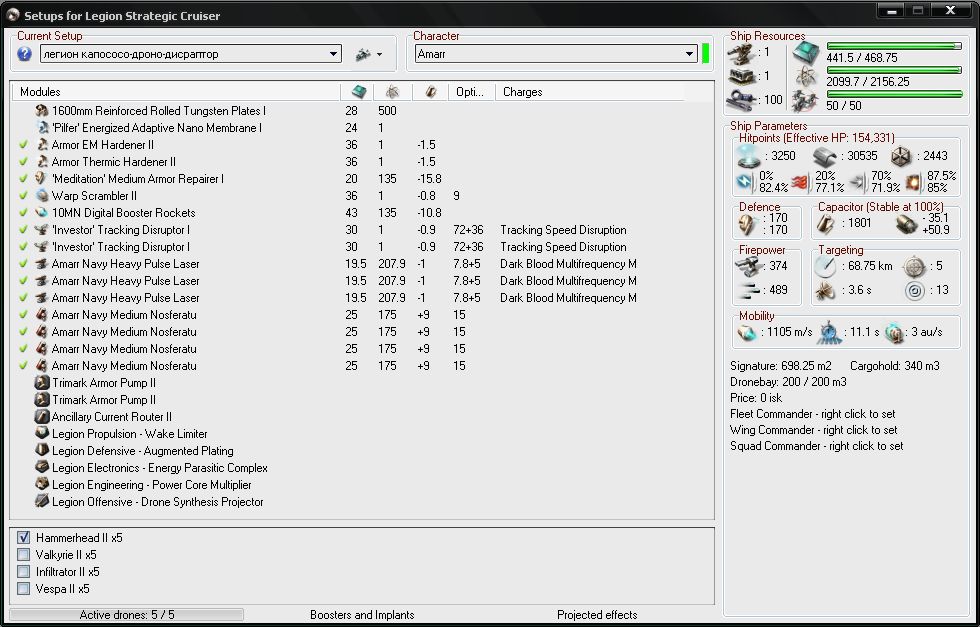Click the Hitpoints (Effective HP: 154,331) header
Image resolution: width=980 pixels, height=627 pixels.
pos(816,138)
